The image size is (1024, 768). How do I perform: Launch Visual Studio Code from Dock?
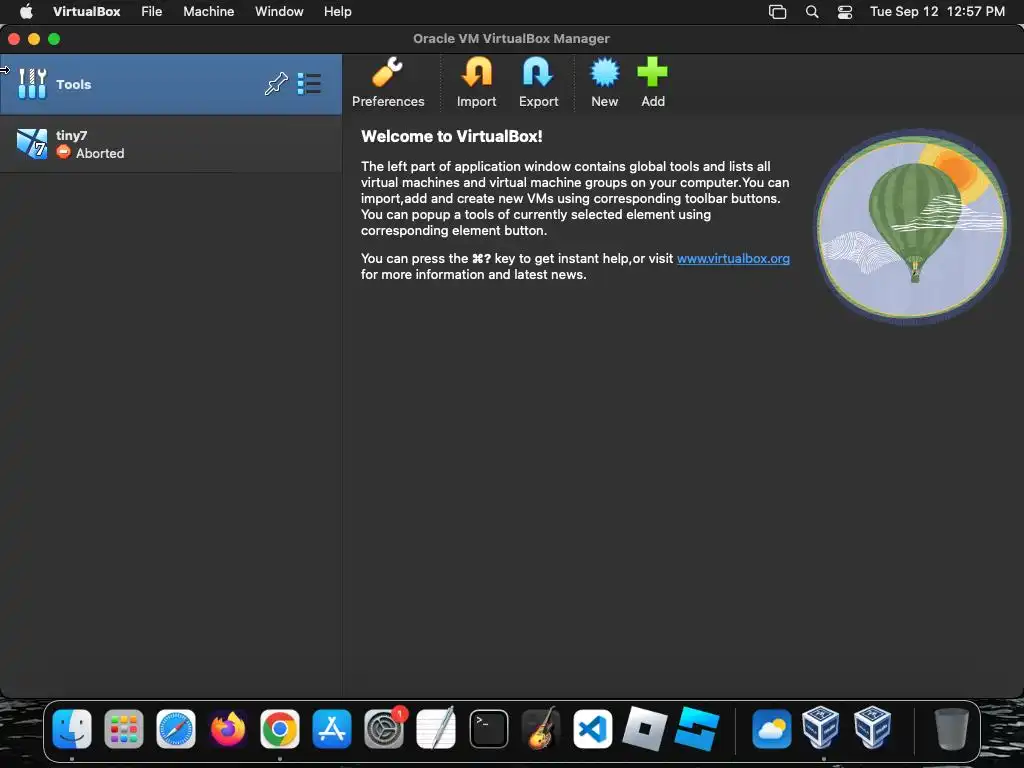tap(592, 729)
